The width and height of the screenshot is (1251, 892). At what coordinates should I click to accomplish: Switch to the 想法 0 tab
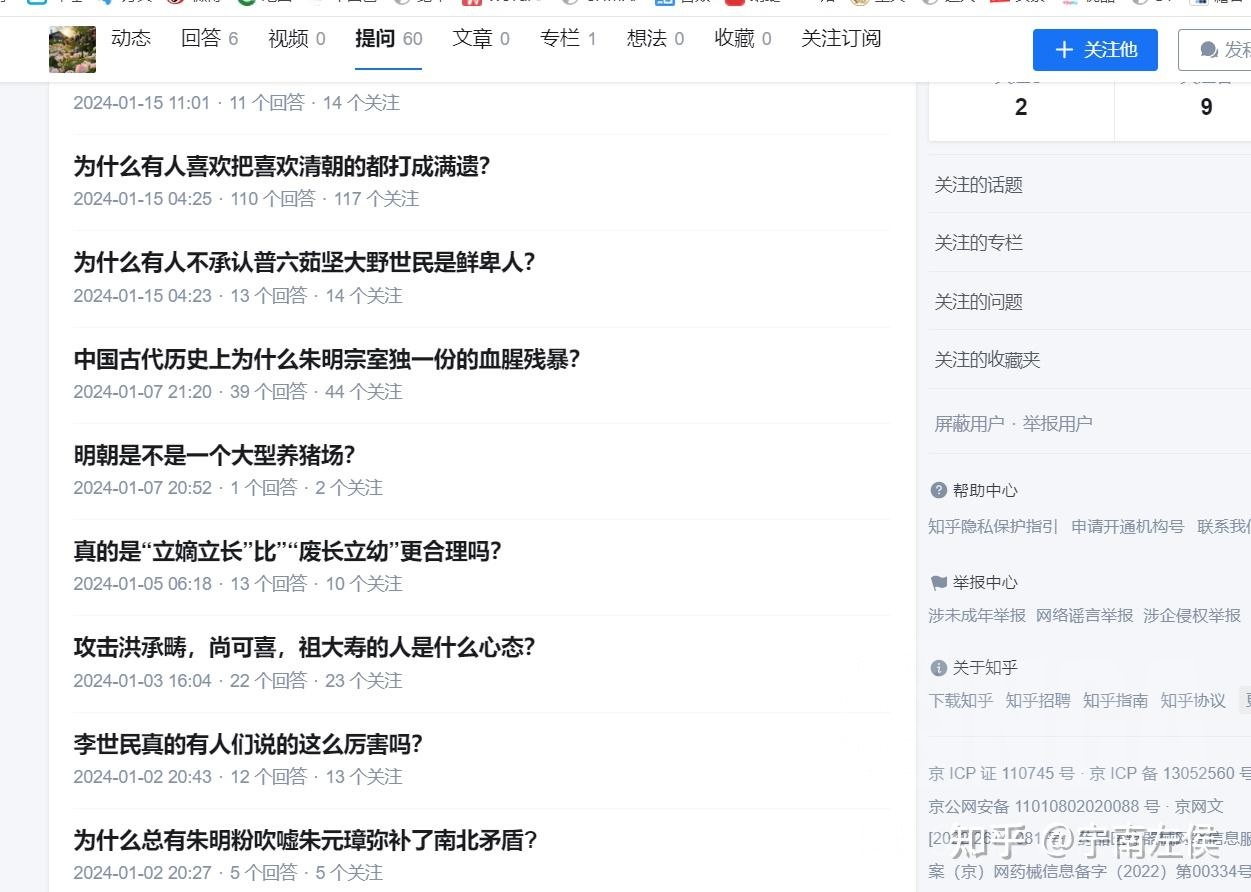click(656, 38)
